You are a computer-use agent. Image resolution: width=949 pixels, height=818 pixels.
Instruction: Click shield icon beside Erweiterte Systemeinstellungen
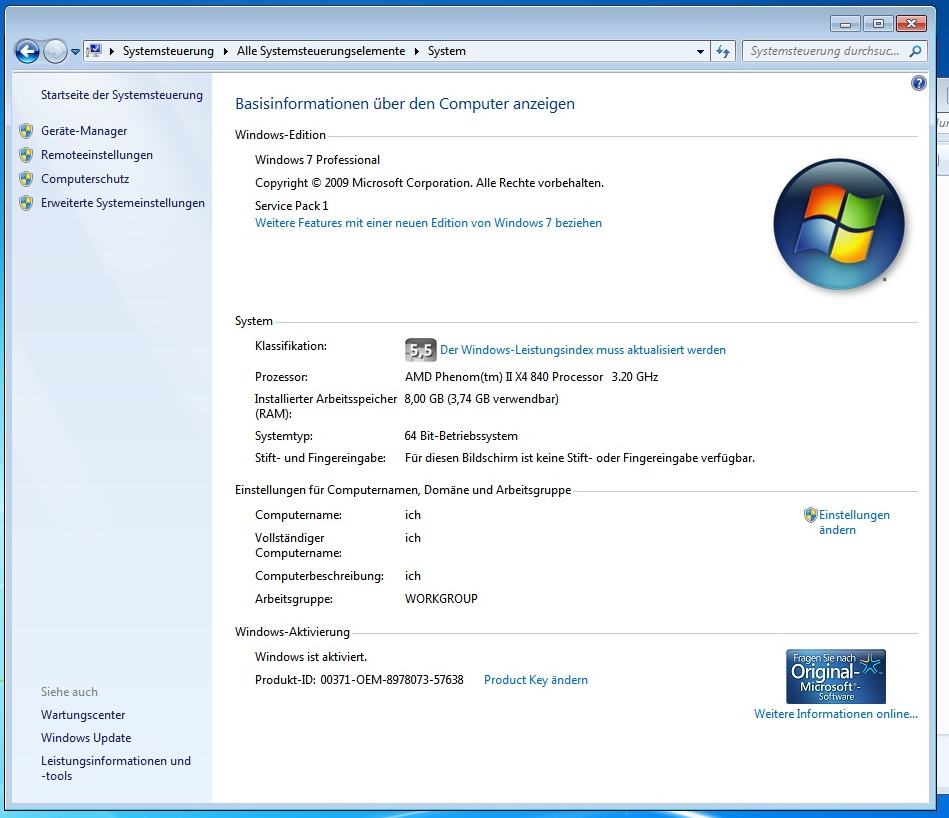tap(26, 203)
